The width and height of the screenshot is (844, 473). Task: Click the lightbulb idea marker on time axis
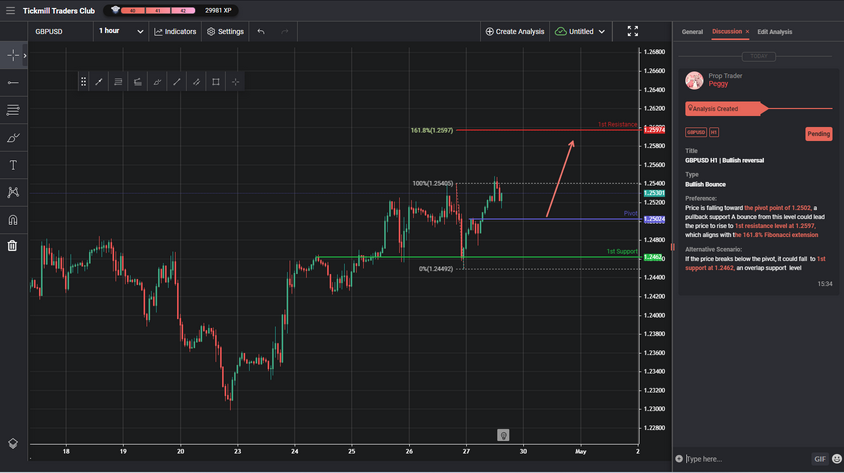[503, 435]
